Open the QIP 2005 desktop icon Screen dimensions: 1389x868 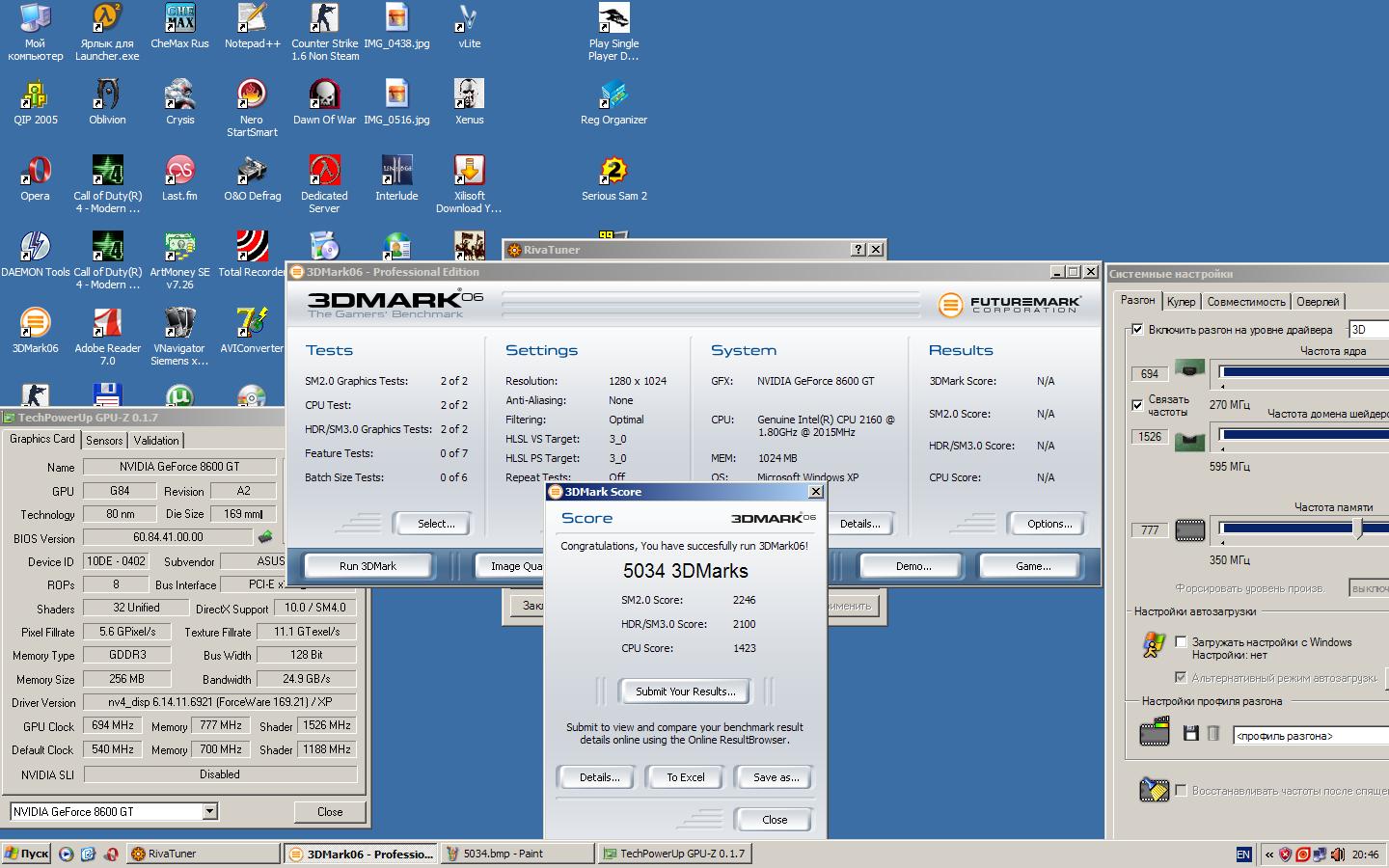pos(35,101)
